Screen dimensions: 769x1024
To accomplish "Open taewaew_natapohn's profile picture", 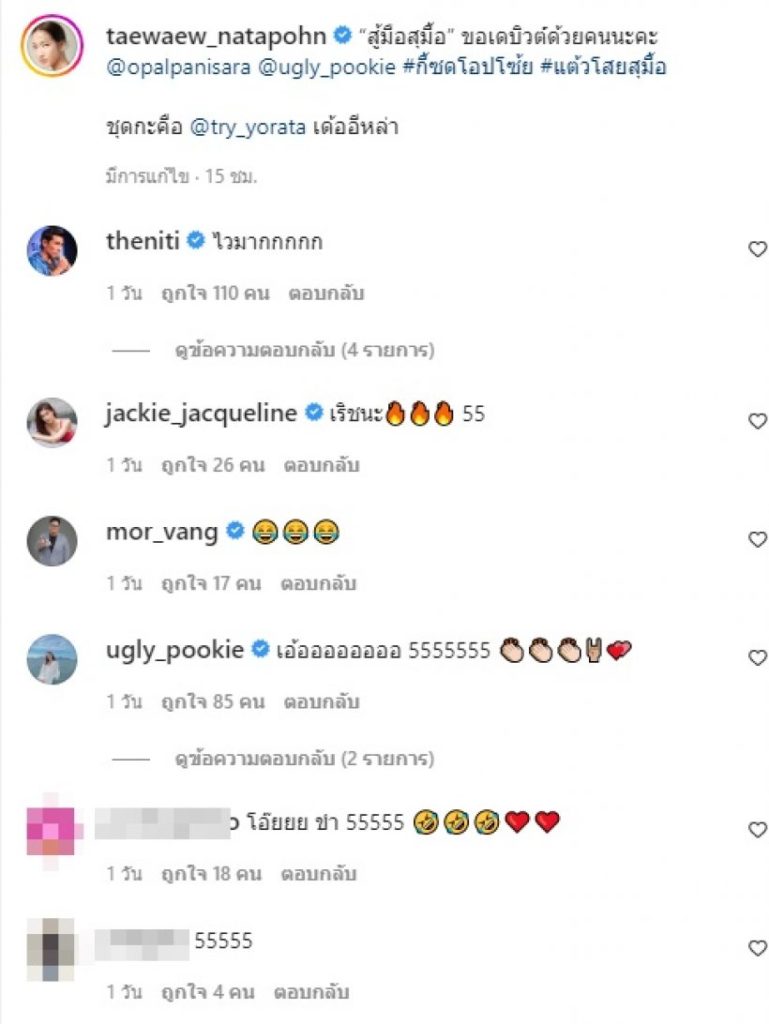I will pyautogui.click(x=52, y=46).
